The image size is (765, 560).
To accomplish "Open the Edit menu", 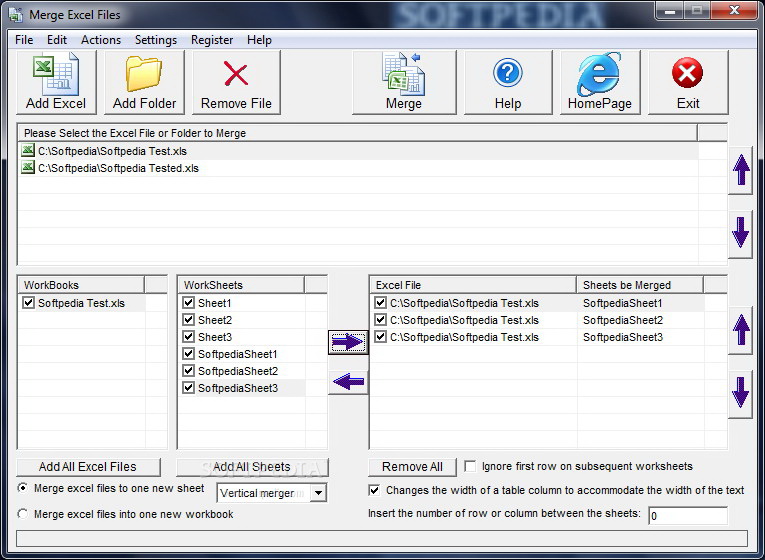I will [57, 40].
